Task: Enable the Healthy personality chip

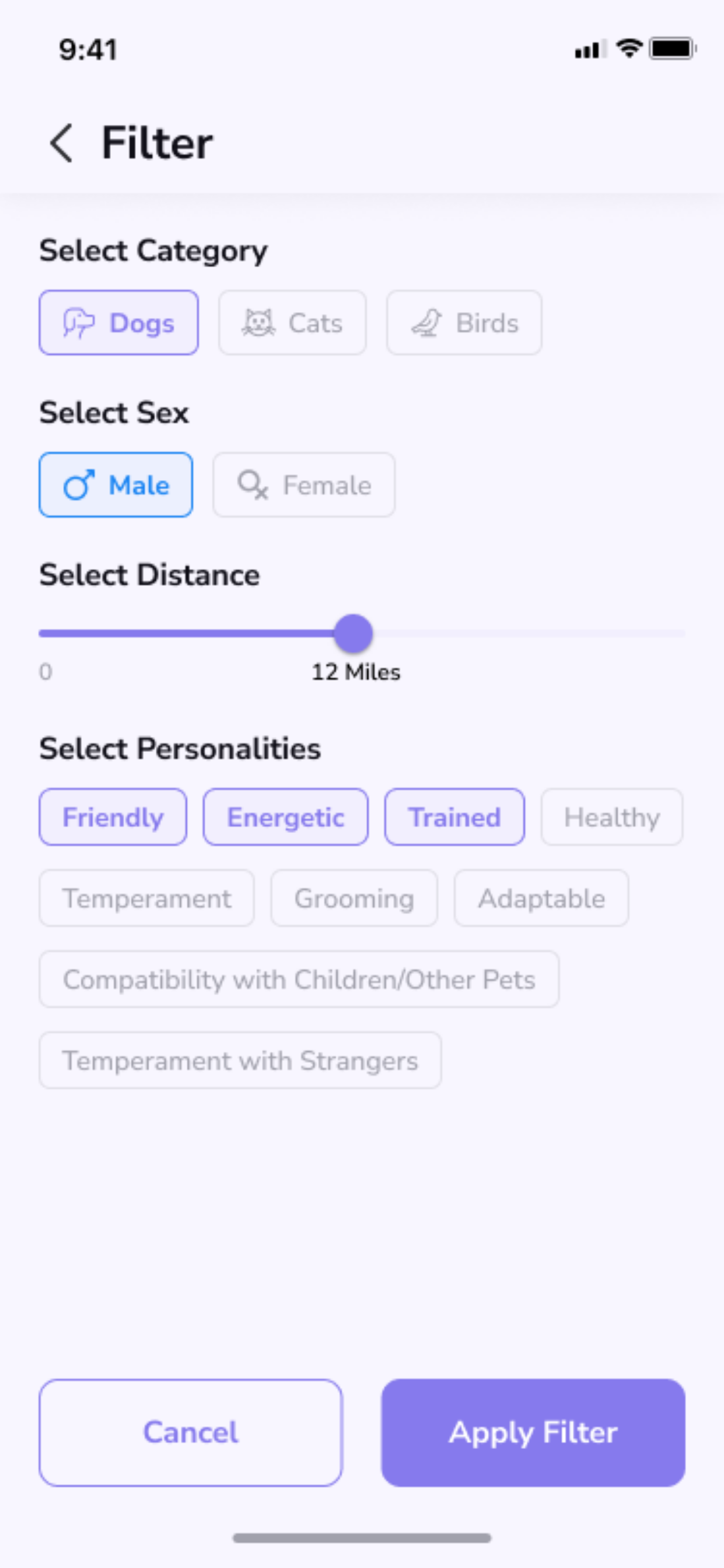Action: [x=612, y=817]
